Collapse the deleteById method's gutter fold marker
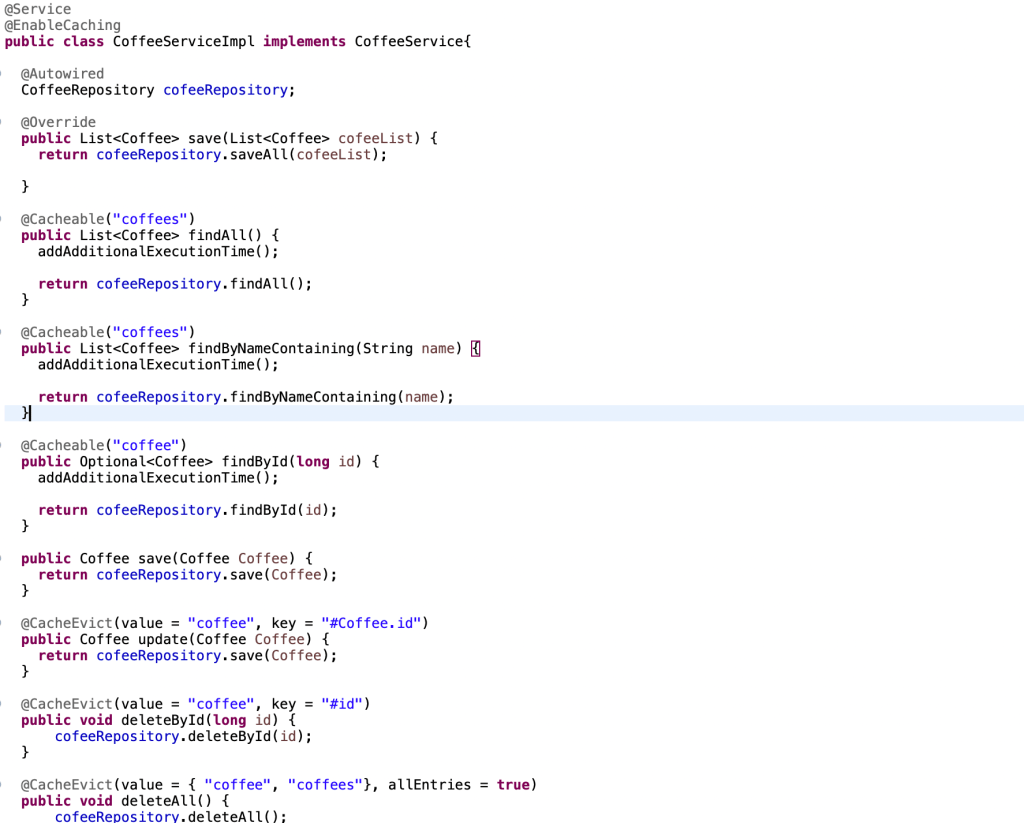Viewport: 1024px width, 823px height. pos(3,704)
